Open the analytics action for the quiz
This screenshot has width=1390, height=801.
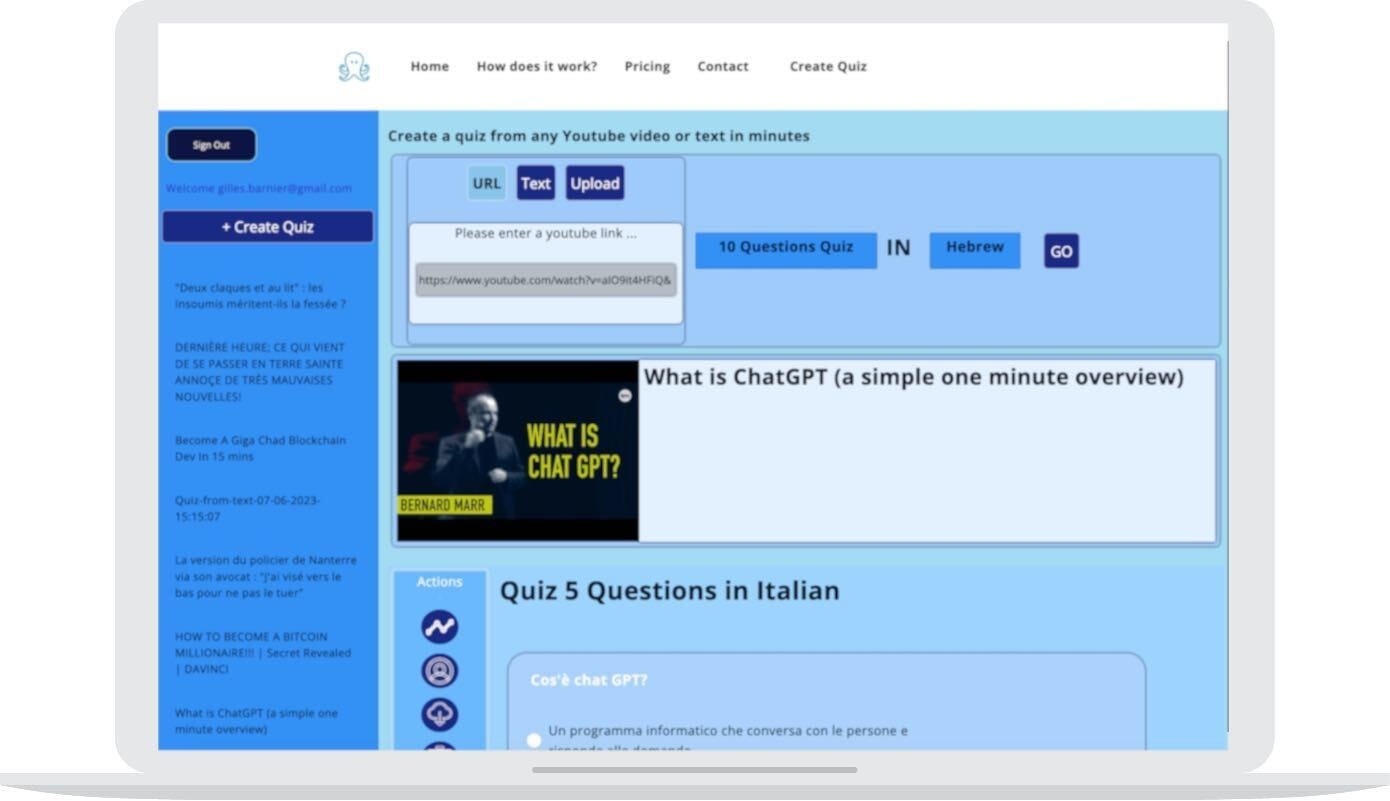tap(440, 625)
